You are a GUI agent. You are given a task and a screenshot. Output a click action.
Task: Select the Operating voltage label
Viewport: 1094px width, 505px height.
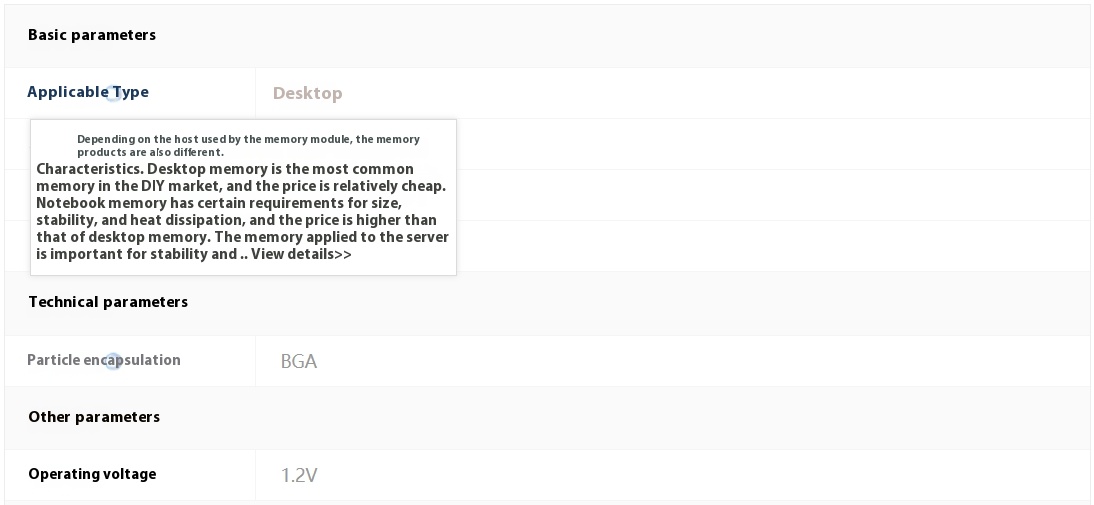tap(92, 474)
